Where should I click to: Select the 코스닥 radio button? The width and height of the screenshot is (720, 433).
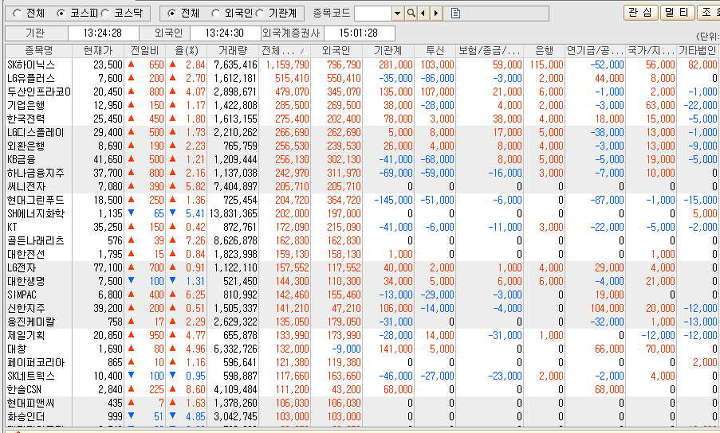[x=105, y=13]
